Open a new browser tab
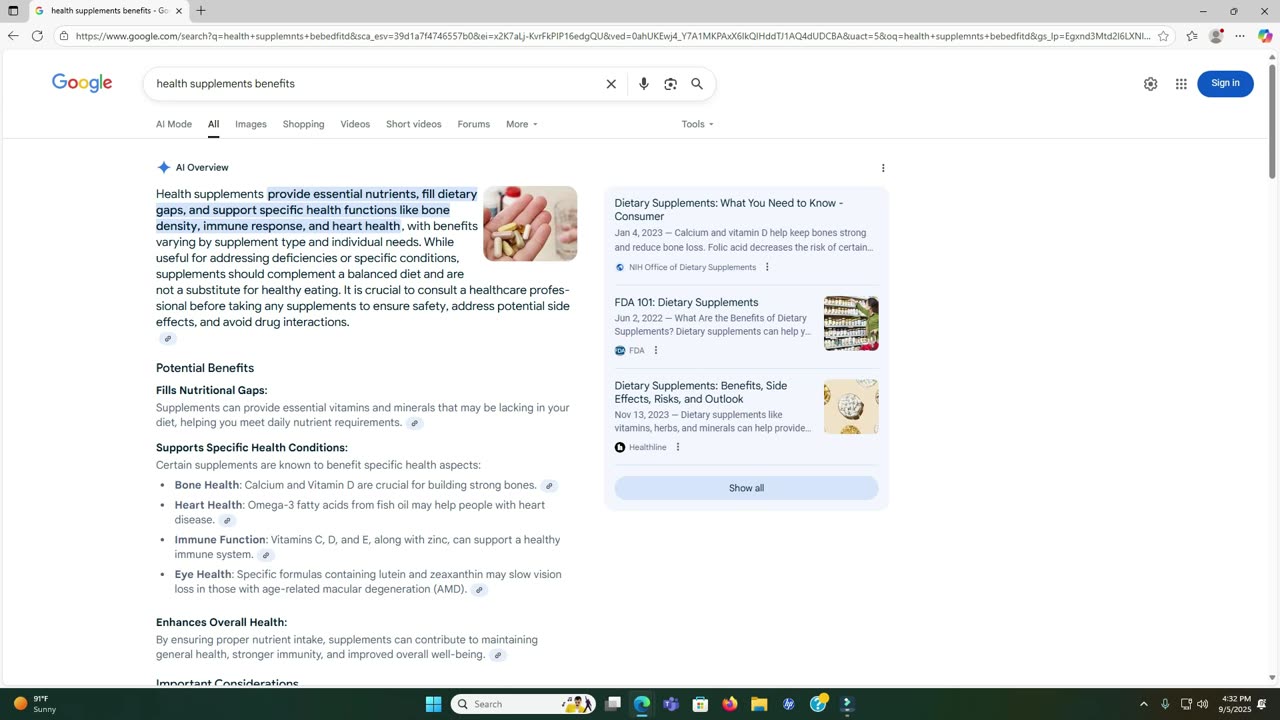 click(201, 11)
